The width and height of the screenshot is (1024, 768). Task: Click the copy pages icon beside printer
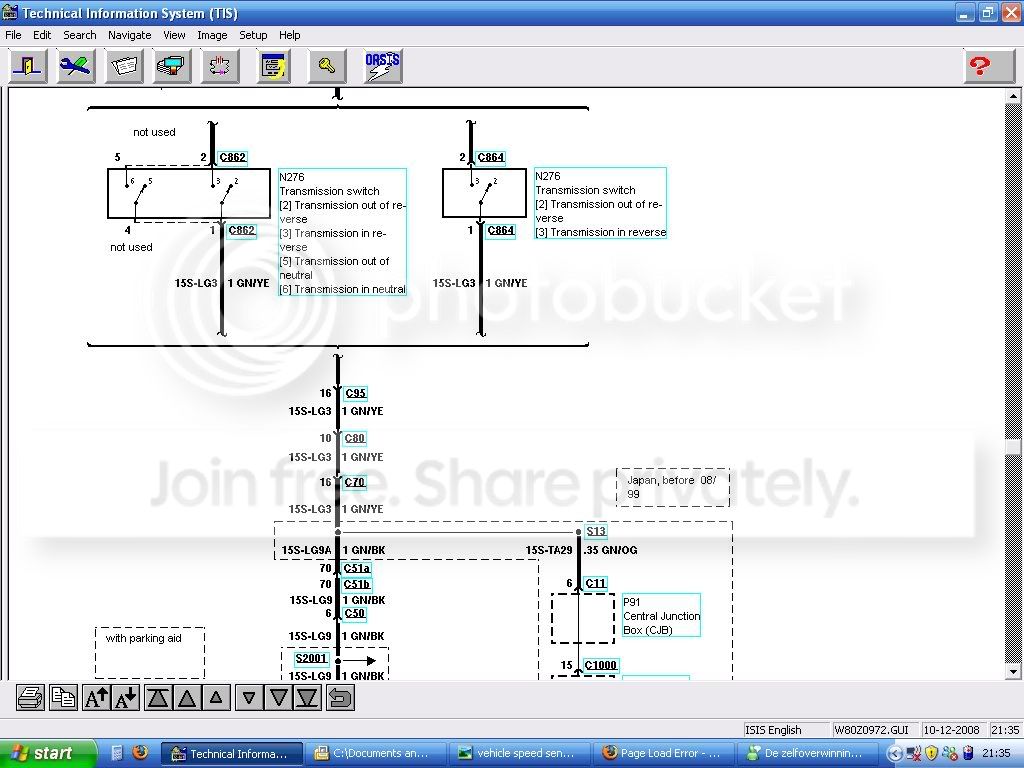point(63,698)
